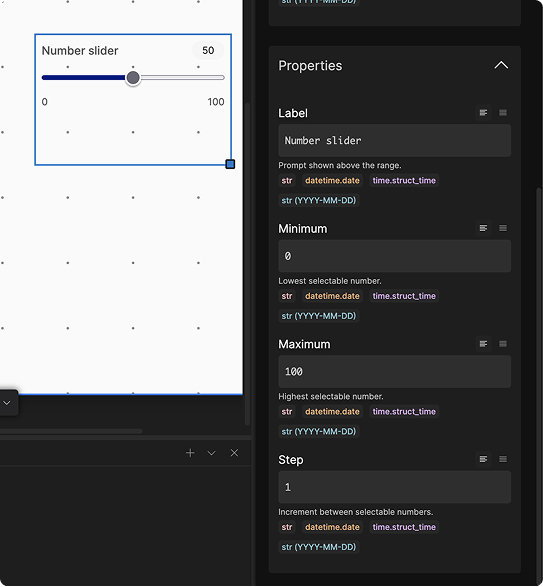Viewport: 543px width, 587px height.
Task: Click 'Prompt shown above the range.' description
Action: (x=340, y=165)
